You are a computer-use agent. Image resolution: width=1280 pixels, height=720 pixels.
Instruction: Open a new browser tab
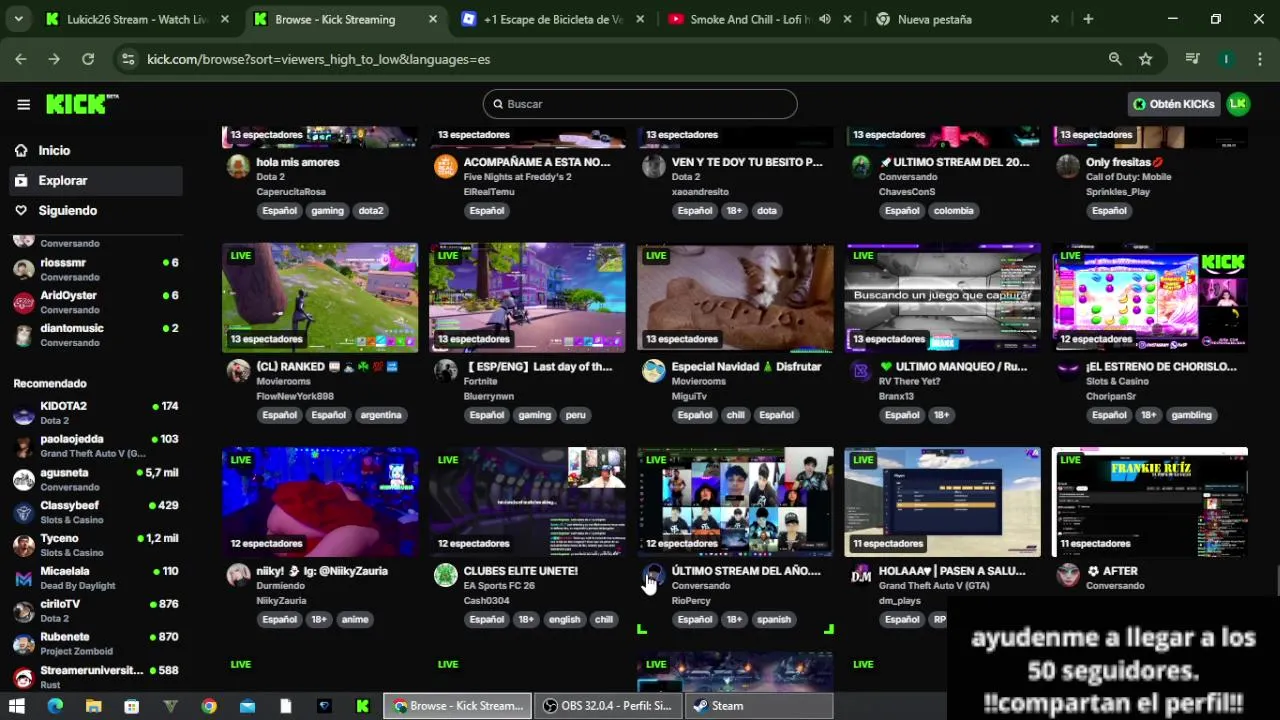pos(1088,19)
